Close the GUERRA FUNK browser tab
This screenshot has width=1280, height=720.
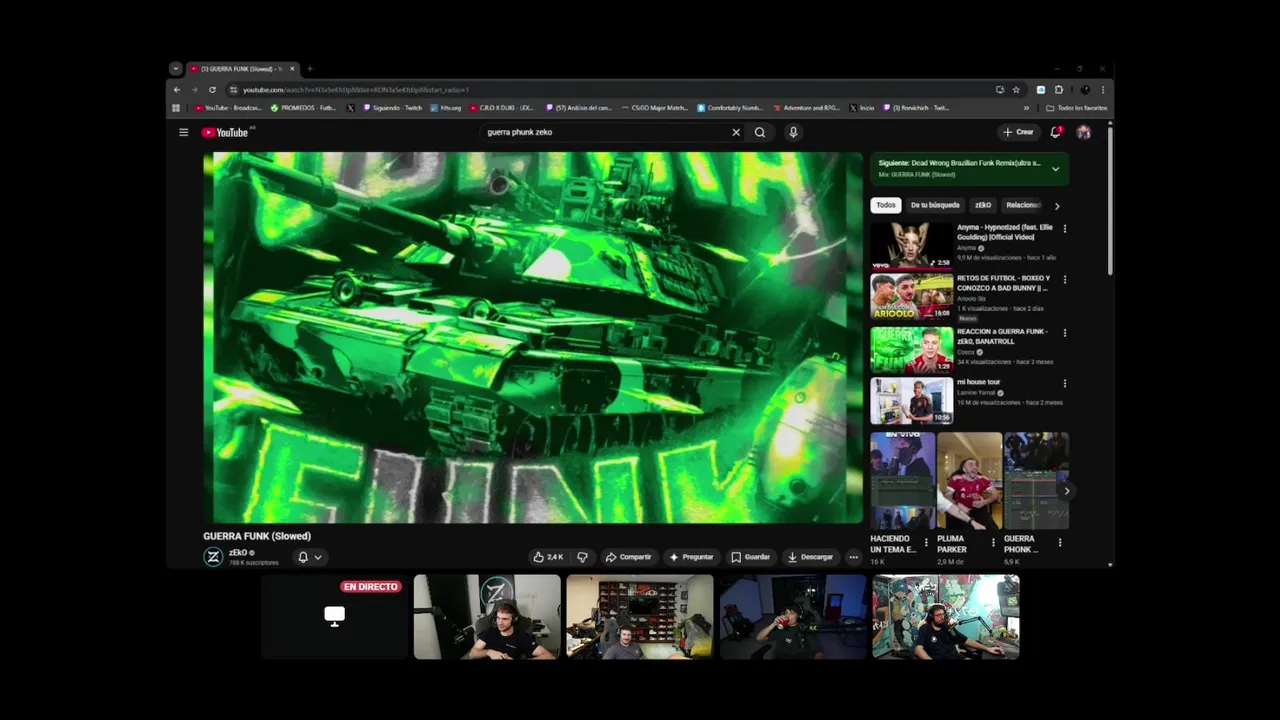tap(293, 69)
